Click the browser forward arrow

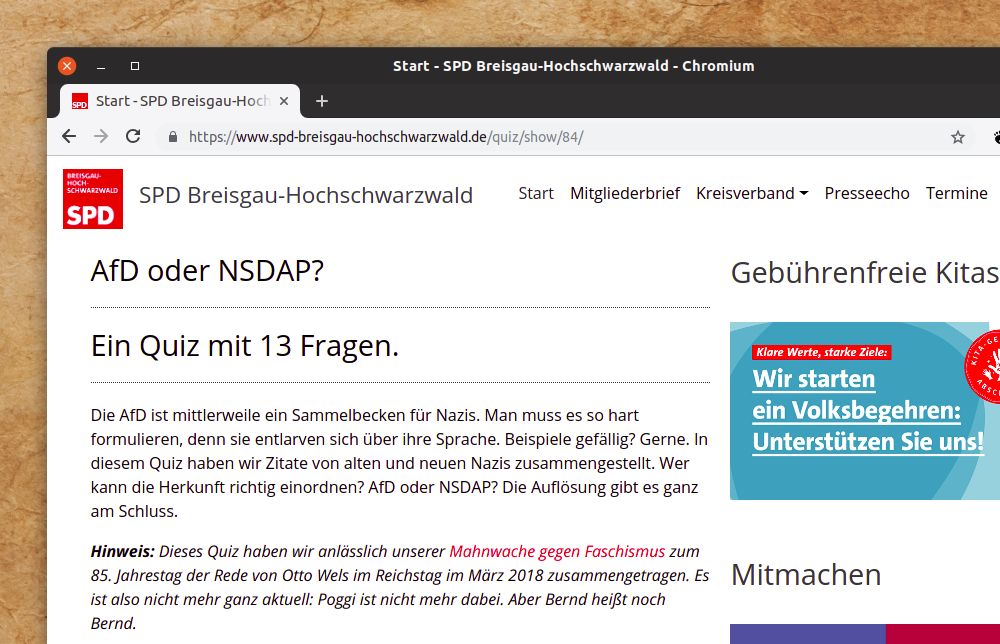(101, 136)
